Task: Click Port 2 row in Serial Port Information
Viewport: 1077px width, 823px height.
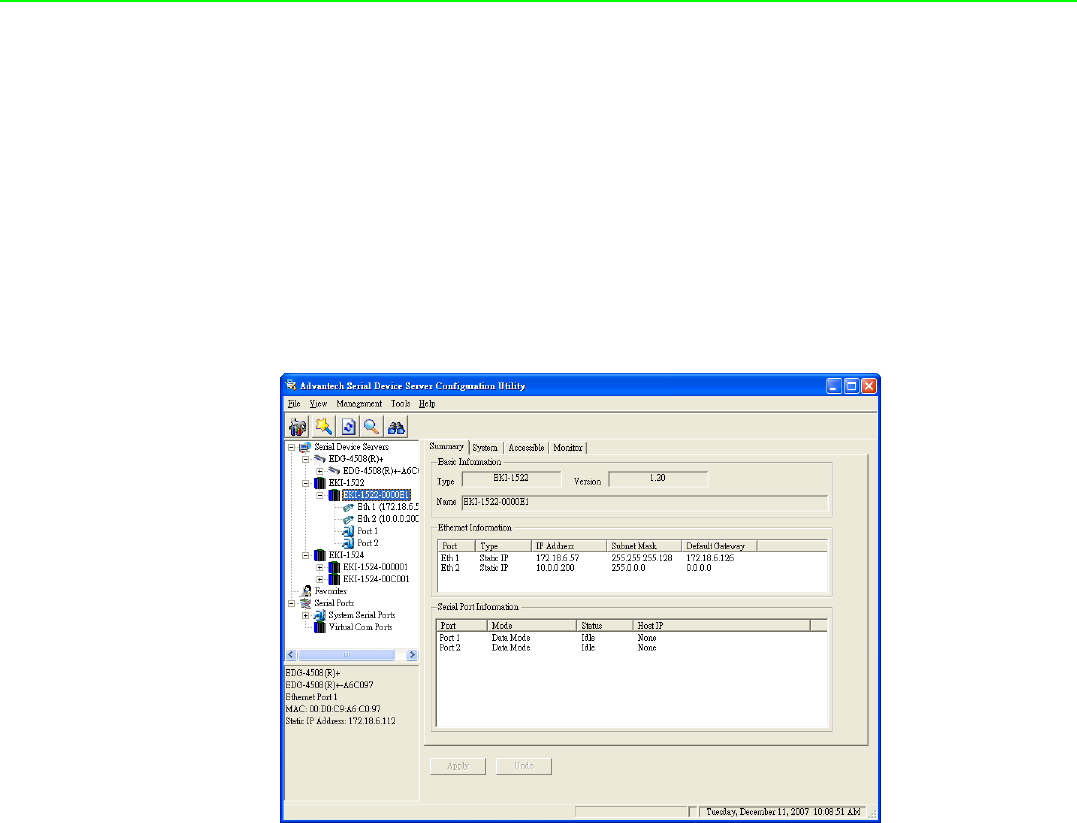Action: click(631, 648)
